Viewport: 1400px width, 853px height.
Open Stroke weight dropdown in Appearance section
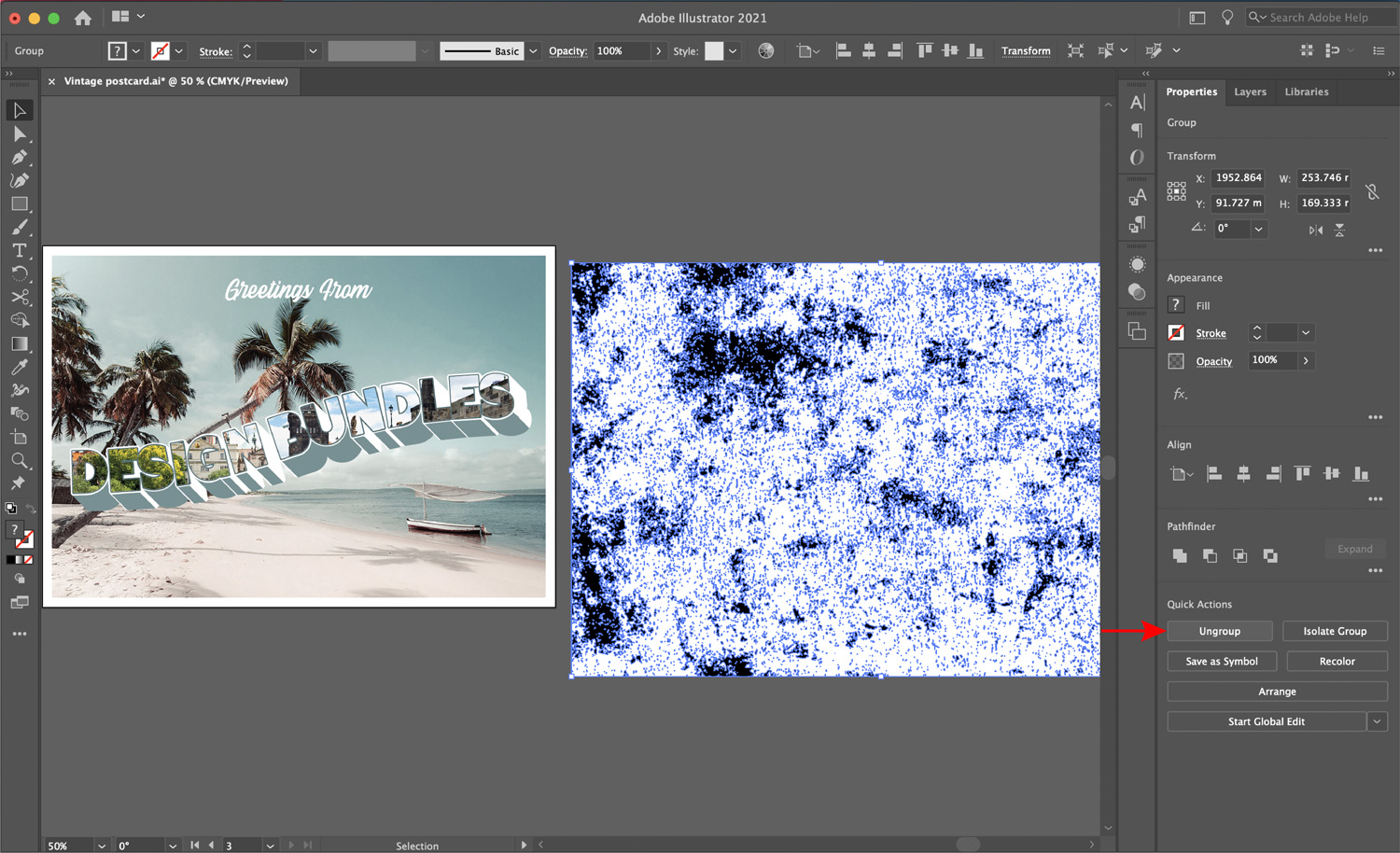(1306, 332)
